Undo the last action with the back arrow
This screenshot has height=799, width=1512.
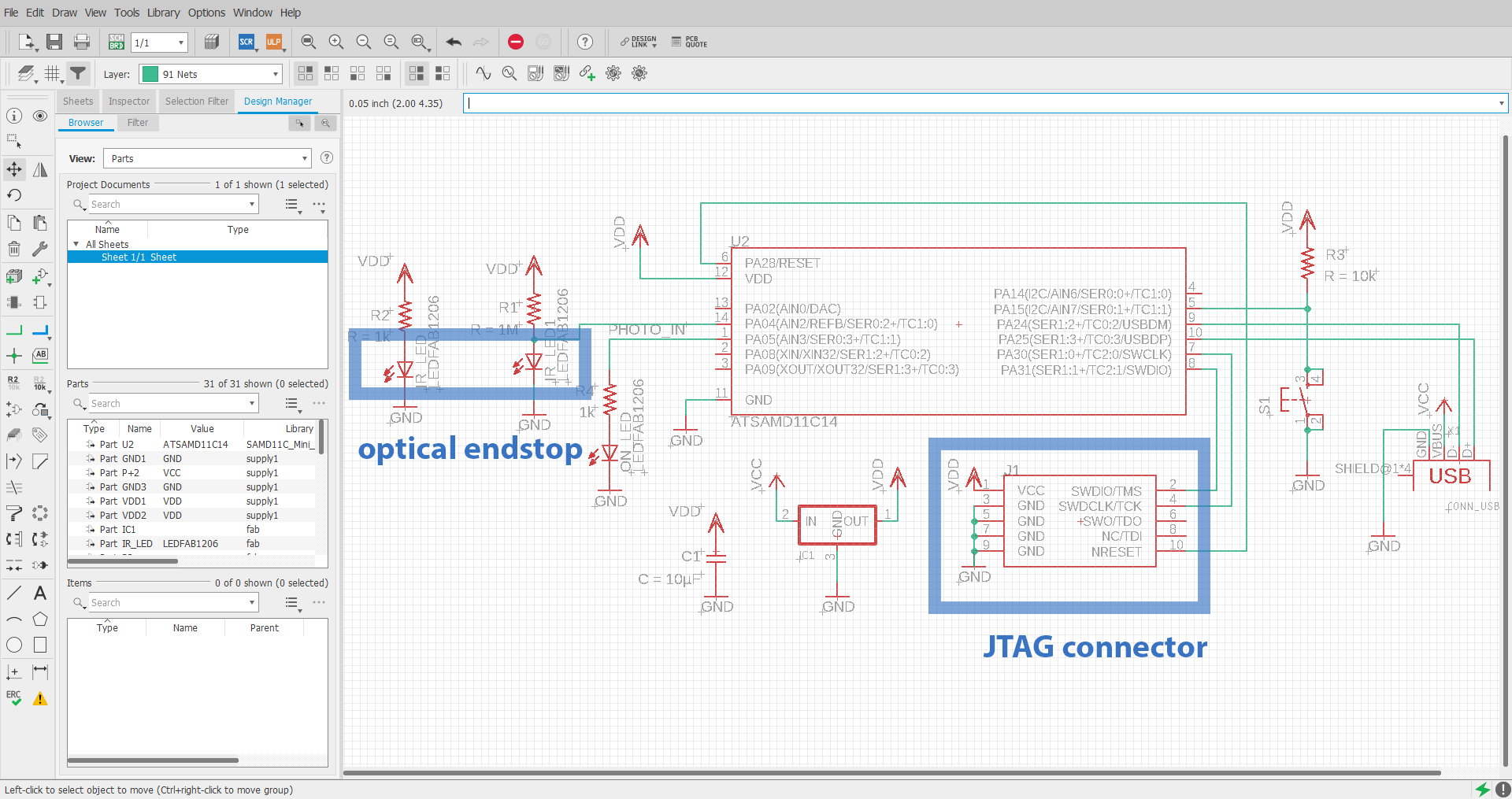pyautogui.click(x=454, y=42)
